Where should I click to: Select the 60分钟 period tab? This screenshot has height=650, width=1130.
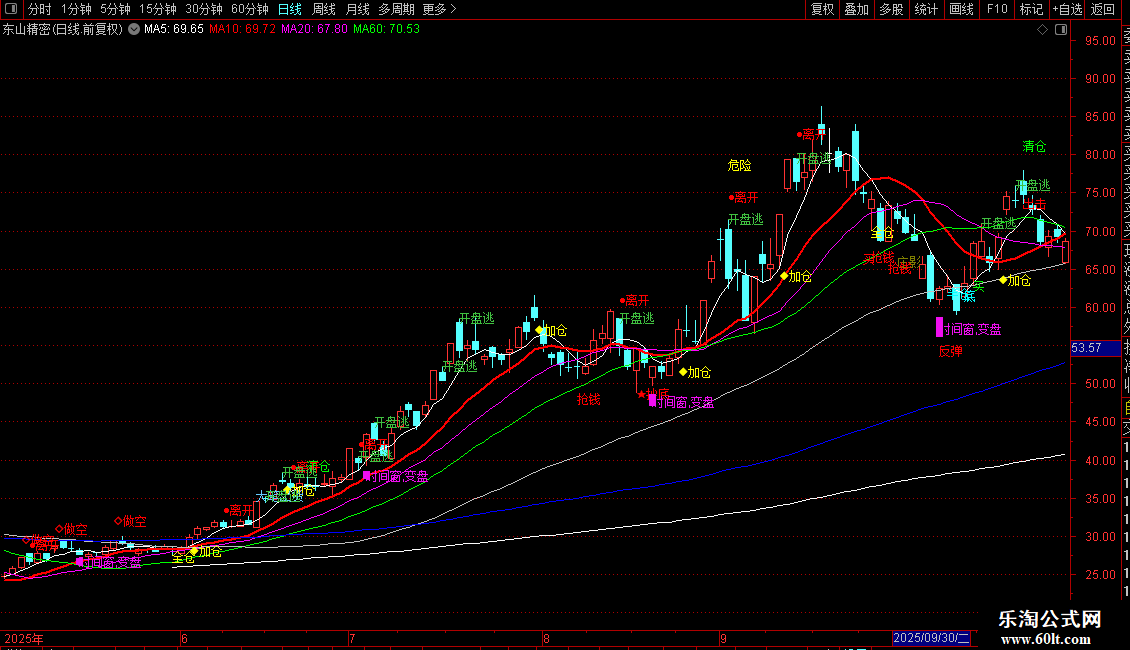coord(250,9)
